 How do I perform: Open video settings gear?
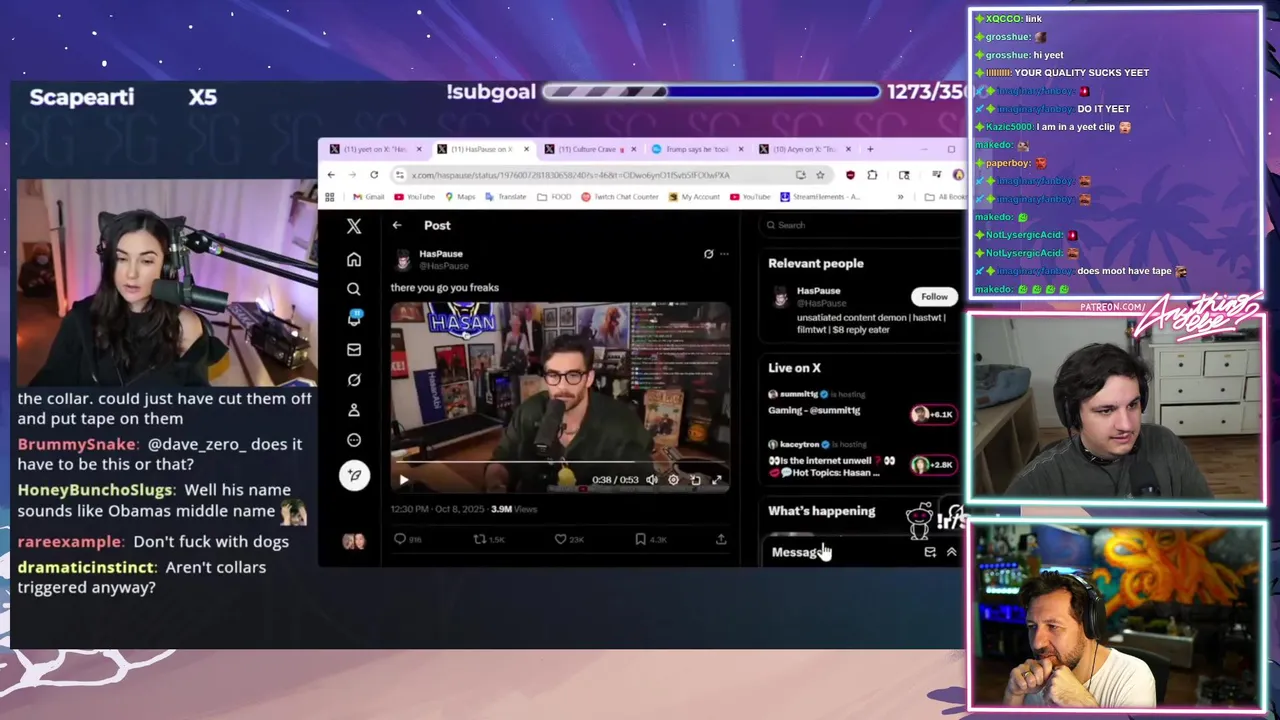click(674, 480)
